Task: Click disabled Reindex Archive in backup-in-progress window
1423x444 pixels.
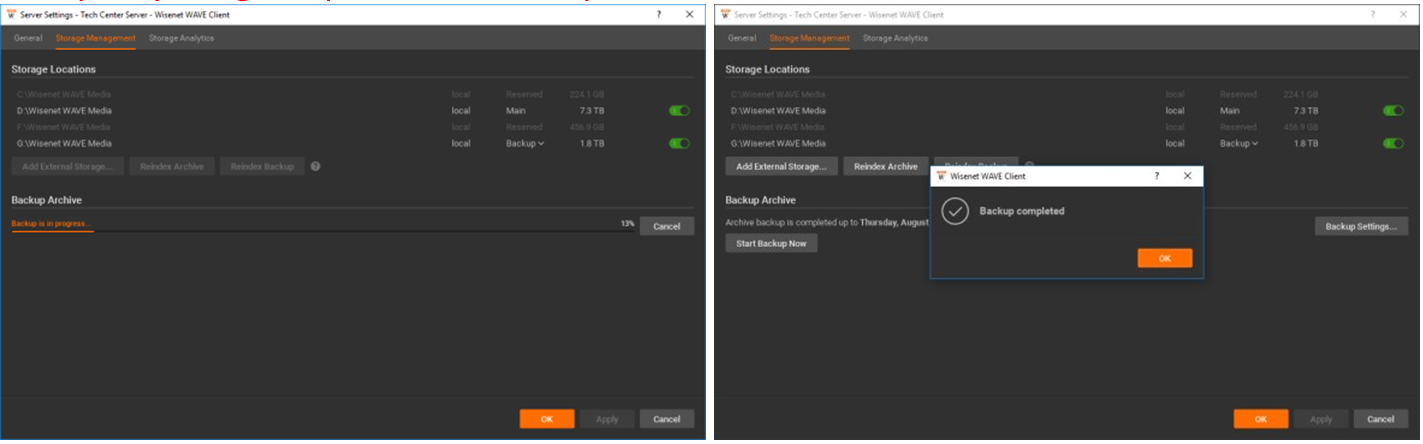Action: click(x=172, y=166)
